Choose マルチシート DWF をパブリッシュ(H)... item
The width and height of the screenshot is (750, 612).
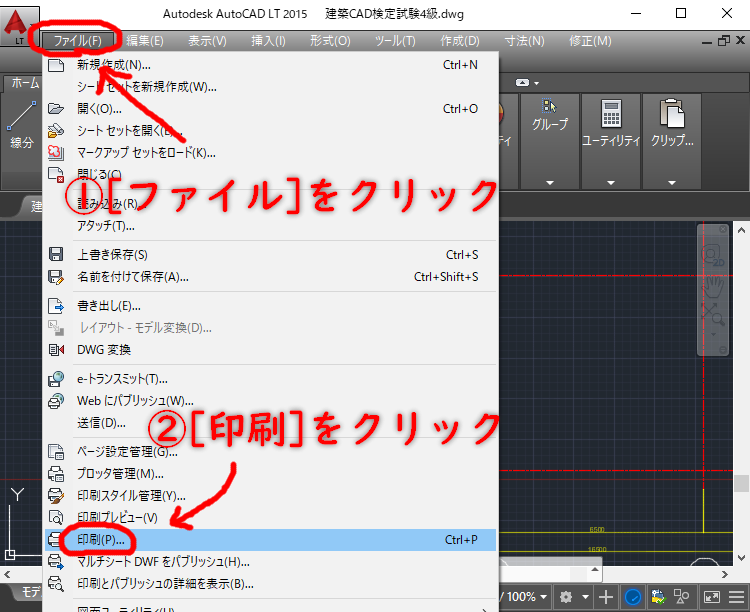coord(270,561)
